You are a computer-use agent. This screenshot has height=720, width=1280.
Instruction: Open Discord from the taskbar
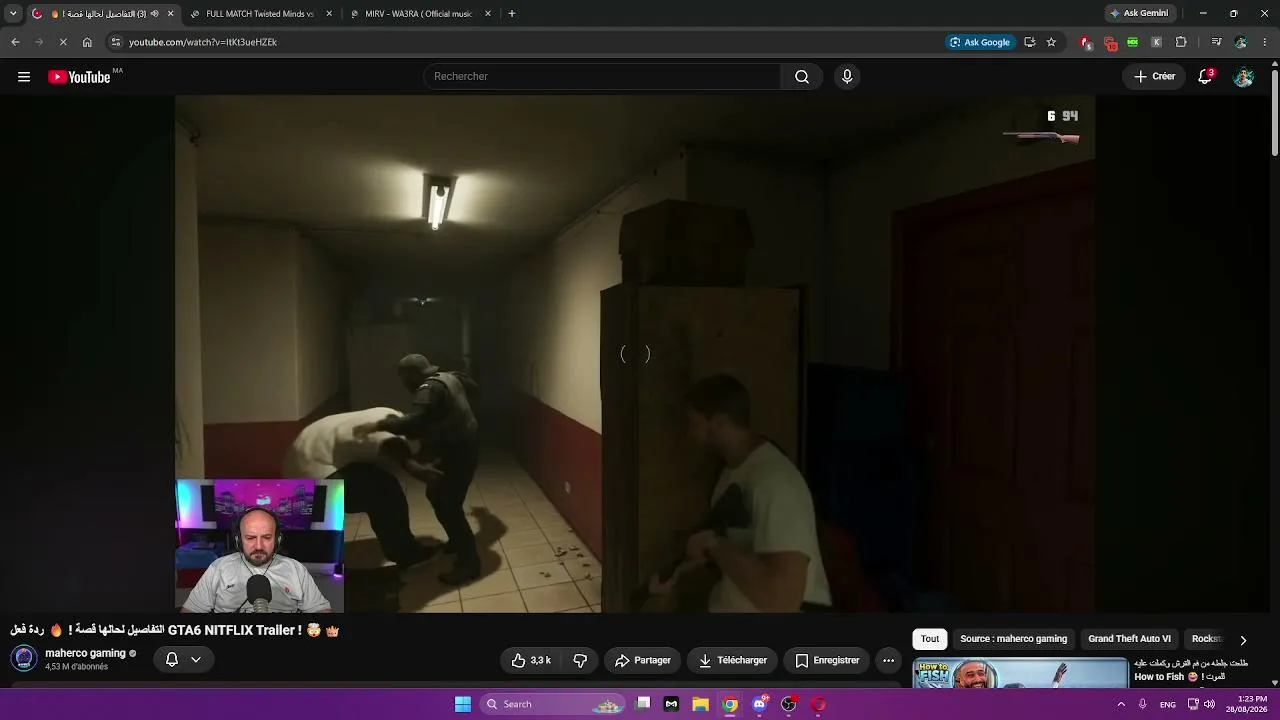(760, 704)
